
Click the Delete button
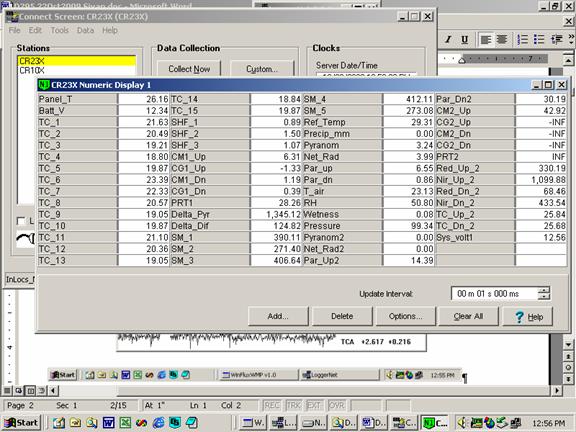342,316
